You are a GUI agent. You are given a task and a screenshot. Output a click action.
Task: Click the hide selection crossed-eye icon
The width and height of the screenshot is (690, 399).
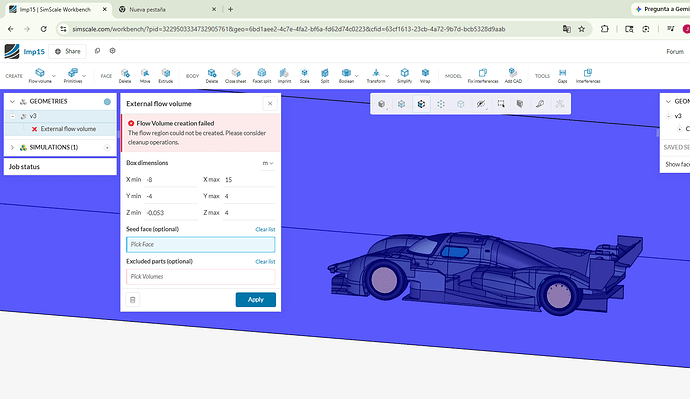(481, 104)
